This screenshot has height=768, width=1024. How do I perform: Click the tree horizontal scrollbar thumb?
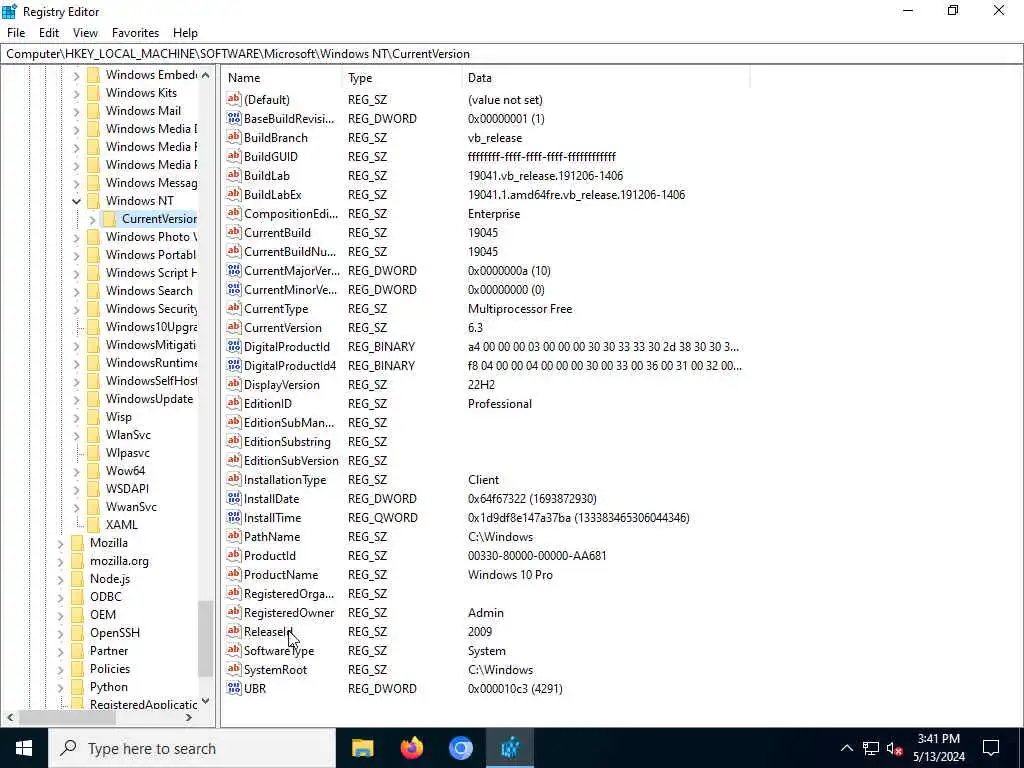[67, 717]
